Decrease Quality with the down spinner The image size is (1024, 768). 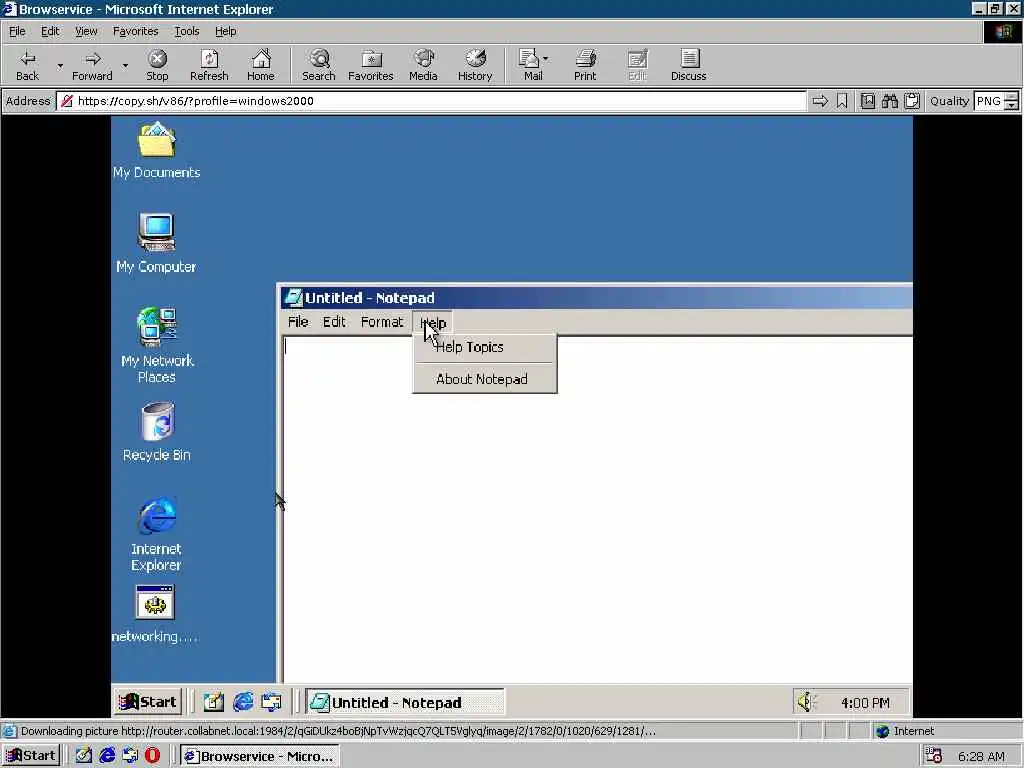[x=1011, y=106]
